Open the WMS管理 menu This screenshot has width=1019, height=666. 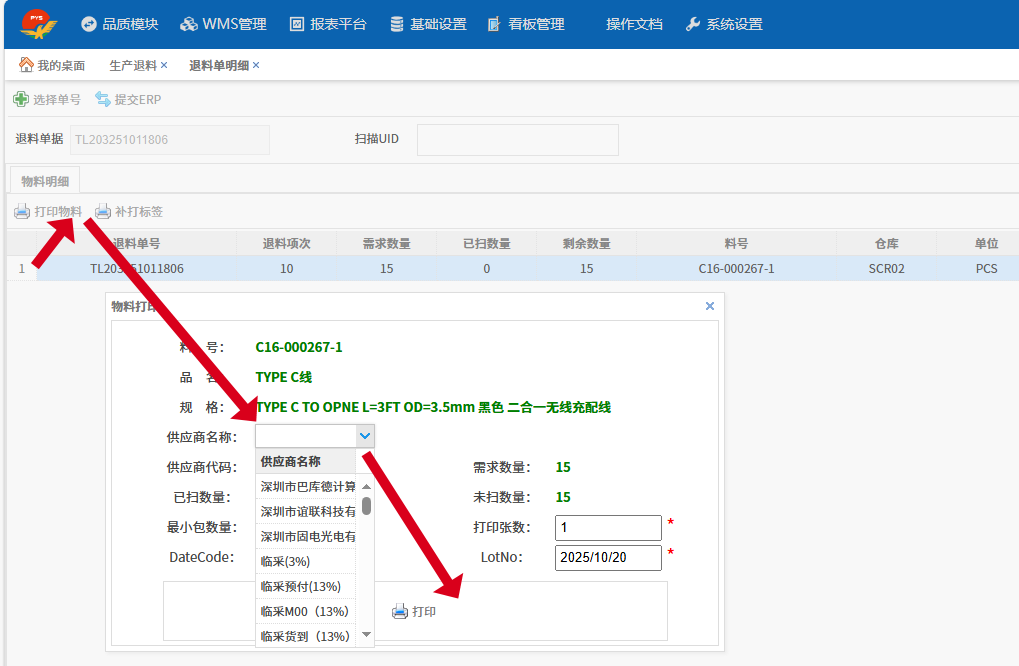pos(223,24)
